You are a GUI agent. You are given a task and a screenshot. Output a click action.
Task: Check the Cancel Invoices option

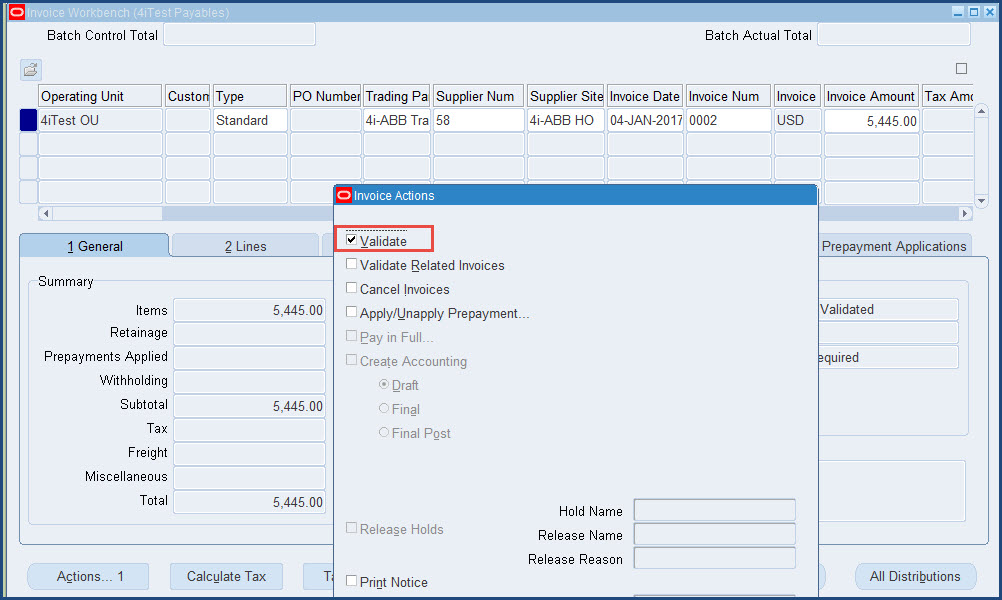pos(351,289)
